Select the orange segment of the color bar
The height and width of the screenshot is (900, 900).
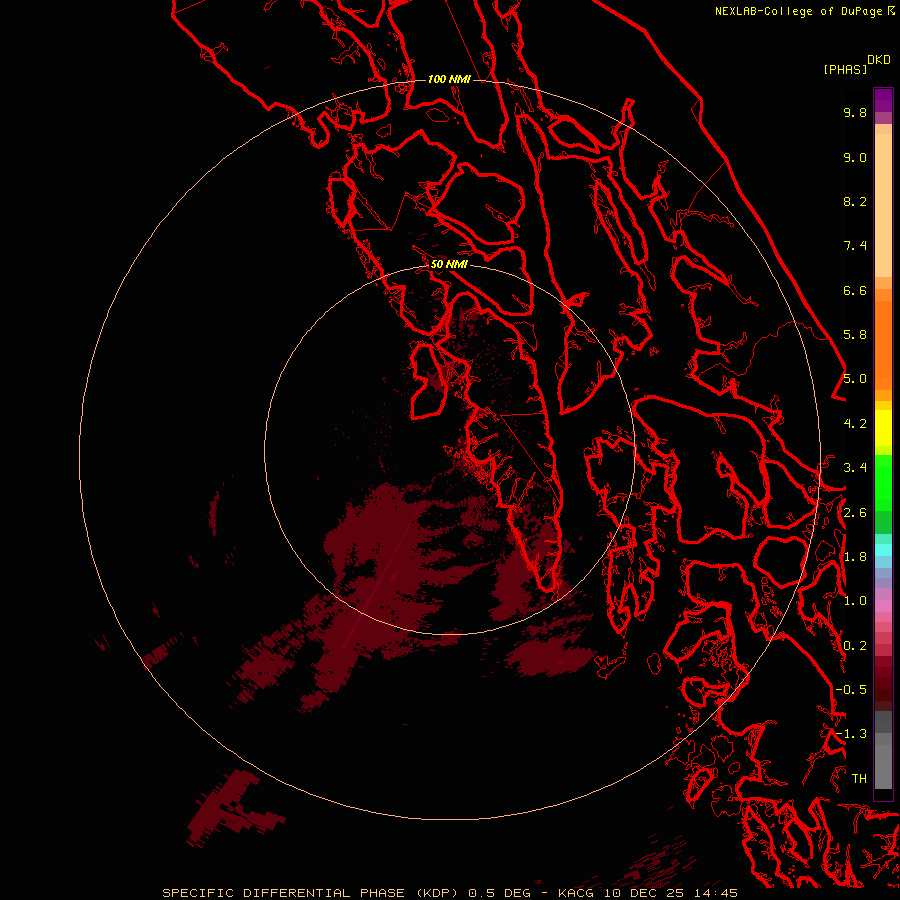(883, 345)
